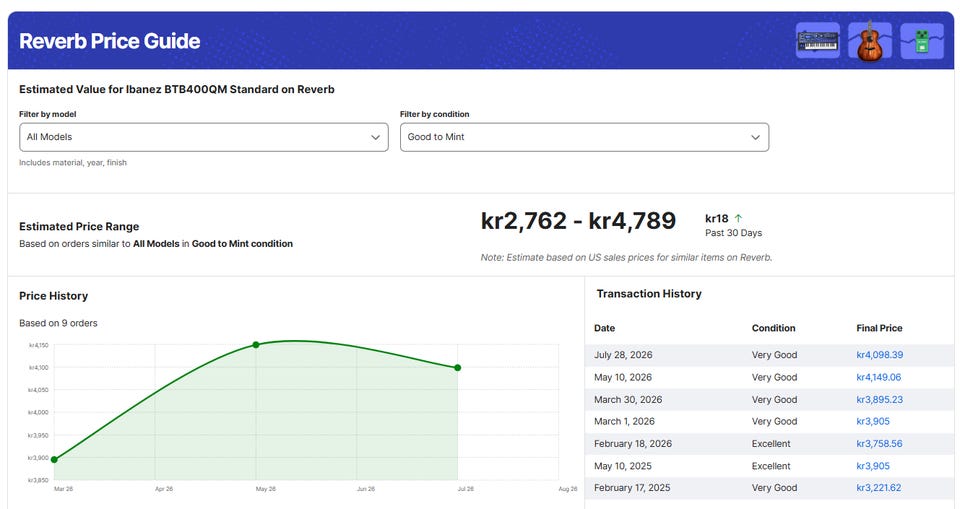This screenshot has height=509, width=960.
Task: Open the All Models filter dropdown
Action: (x=204, y=137)
